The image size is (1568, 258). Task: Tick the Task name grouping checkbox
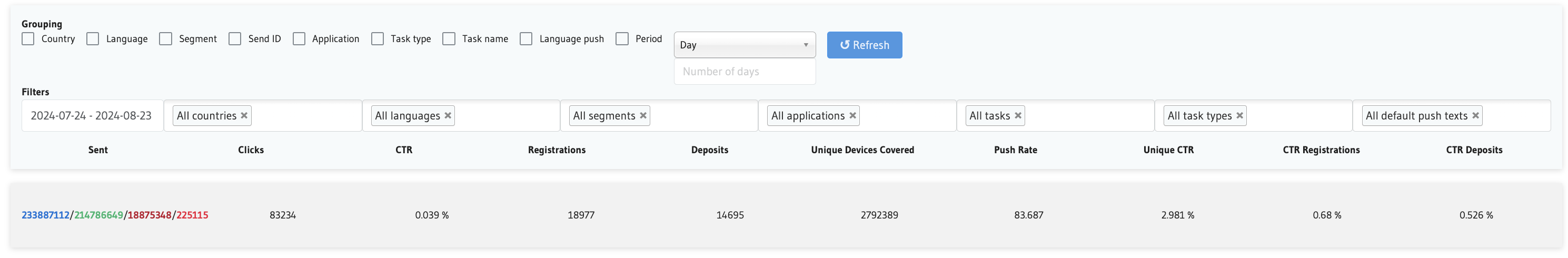(x=449, y=39)
